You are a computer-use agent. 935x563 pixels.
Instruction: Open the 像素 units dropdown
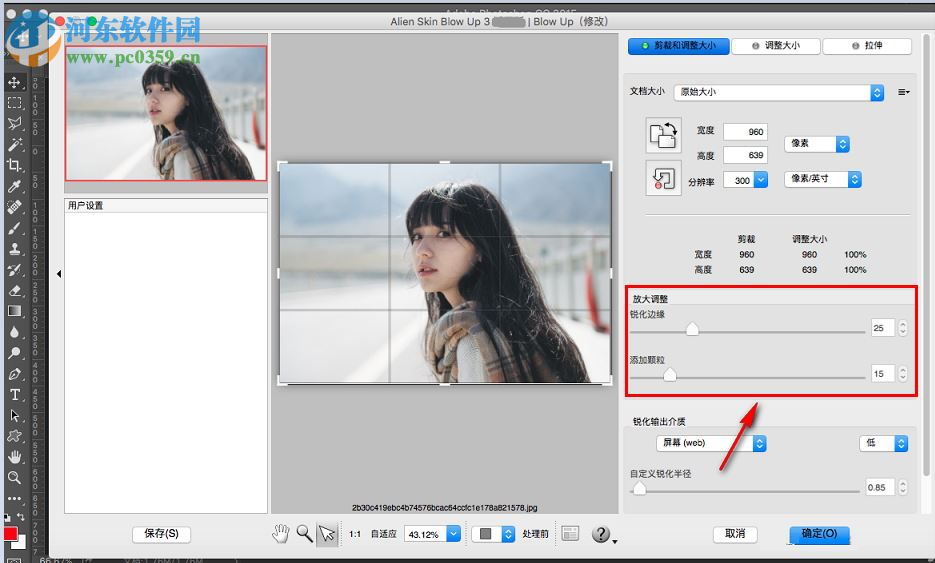click(816, 144)
